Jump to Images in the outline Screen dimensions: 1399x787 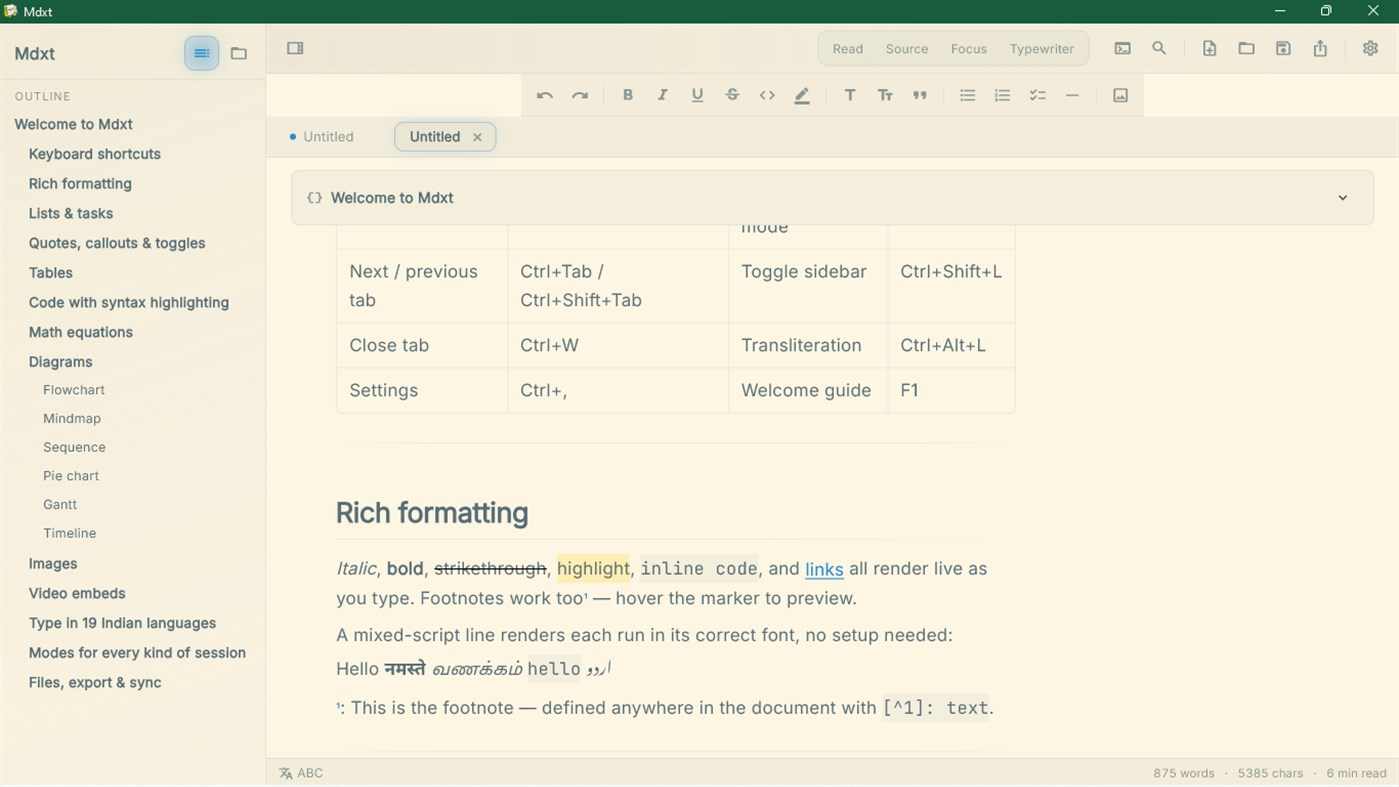53,564
